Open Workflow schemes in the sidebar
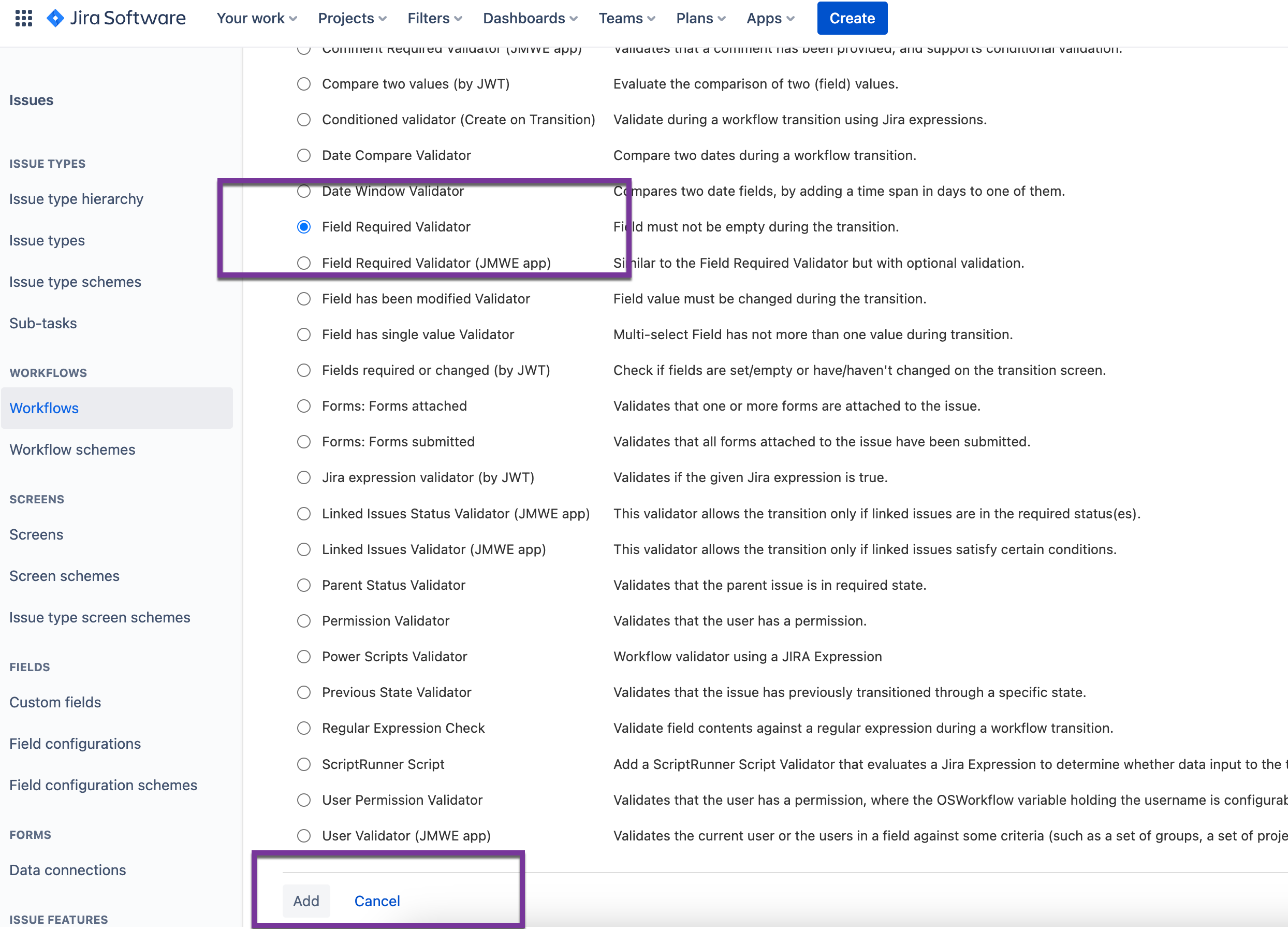This screenshot has height=929, width=1288. click(72, 449)
